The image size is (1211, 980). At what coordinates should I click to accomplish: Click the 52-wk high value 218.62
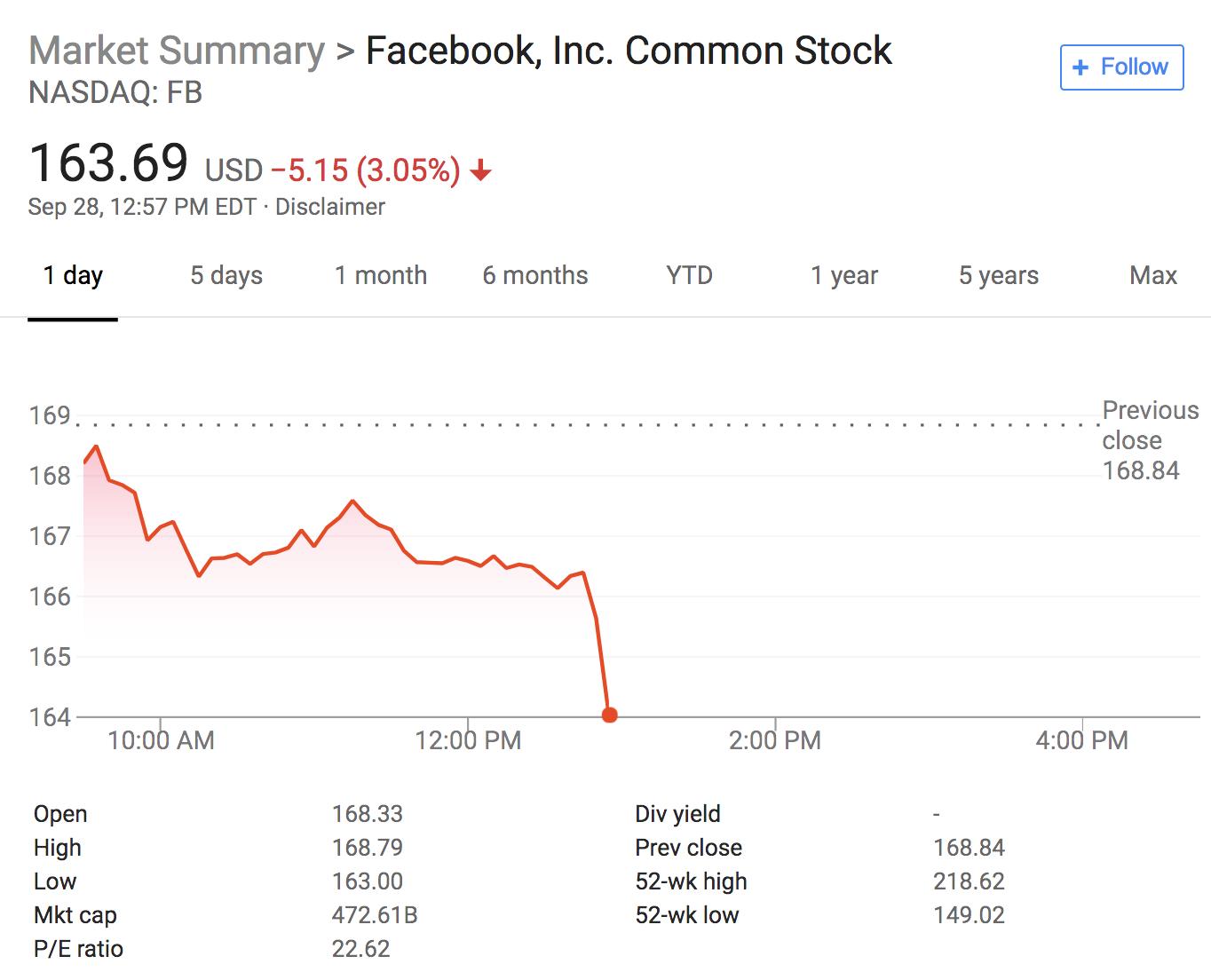(969, 881)
